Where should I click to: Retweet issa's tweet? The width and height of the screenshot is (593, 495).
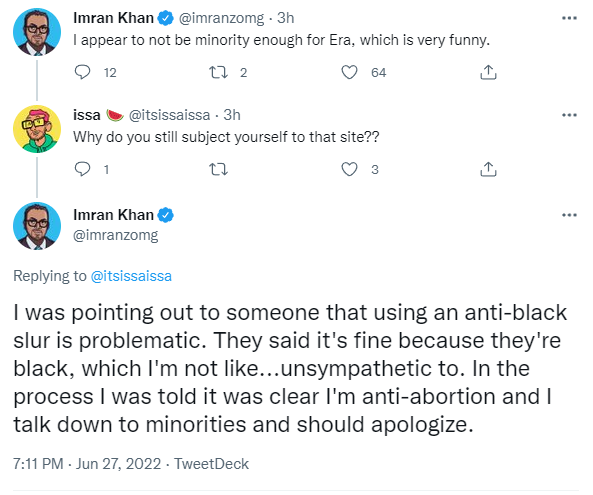tap(219, 169)
